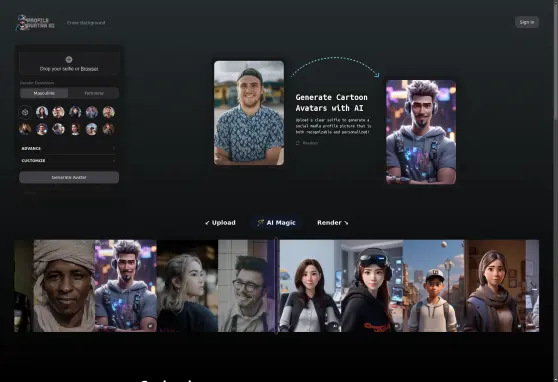The image size is (558, 382).
Task: Click the checkmark icon next to Upload
Action: click(x=207, y=223)
